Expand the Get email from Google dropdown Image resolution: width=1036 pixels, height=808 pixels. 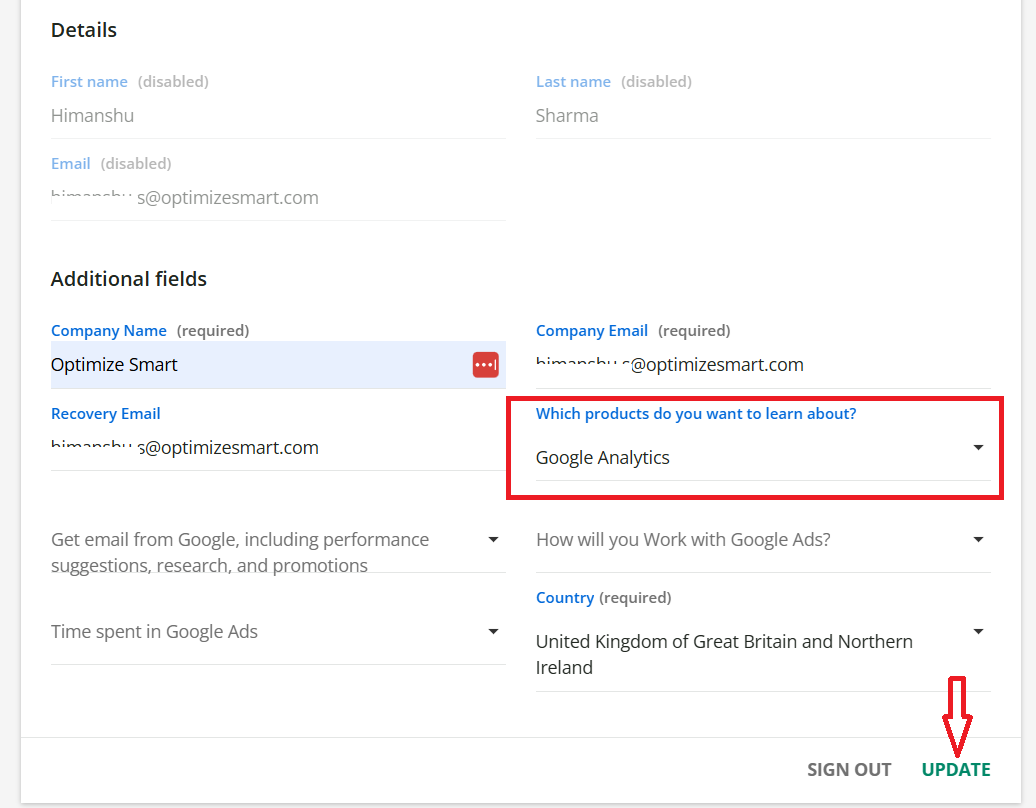click(493, 540)
